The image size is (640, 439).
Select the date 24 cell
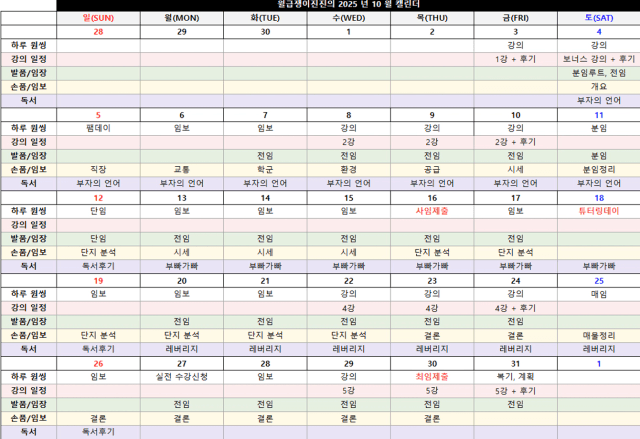coord(516,281)
